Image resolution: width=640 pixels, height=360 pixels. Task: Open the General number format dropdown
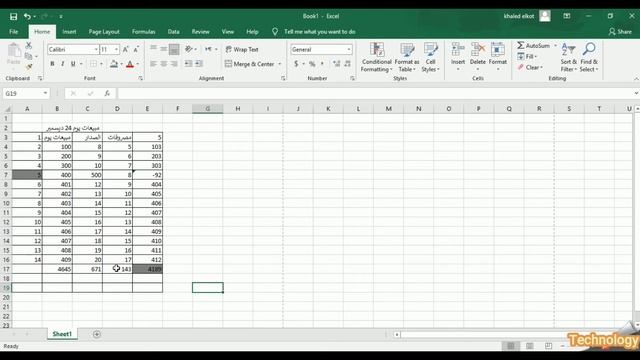(349, 49)
